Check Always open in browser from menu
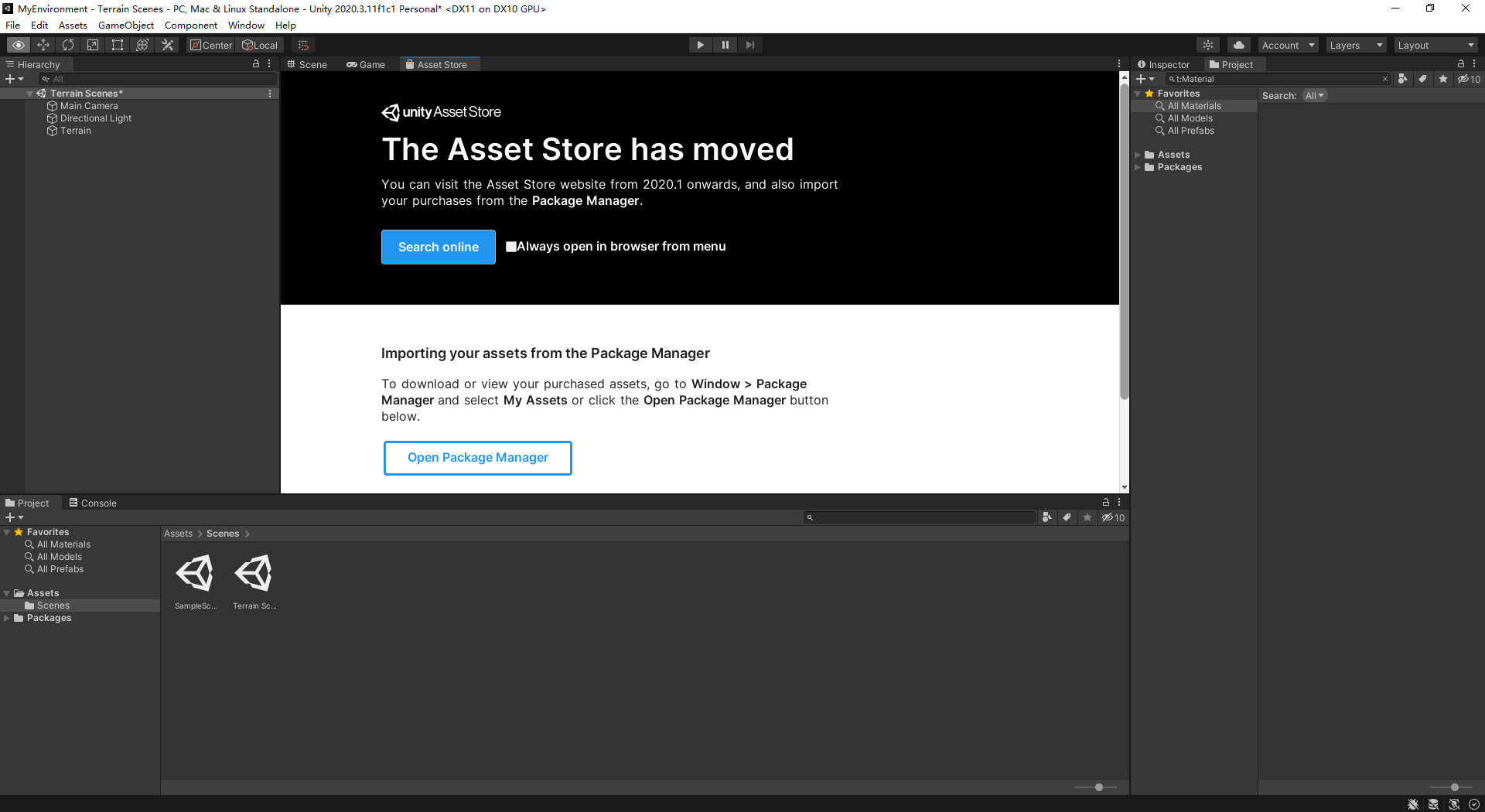Screen dimensions: 1485x812 tap(511, 246)
